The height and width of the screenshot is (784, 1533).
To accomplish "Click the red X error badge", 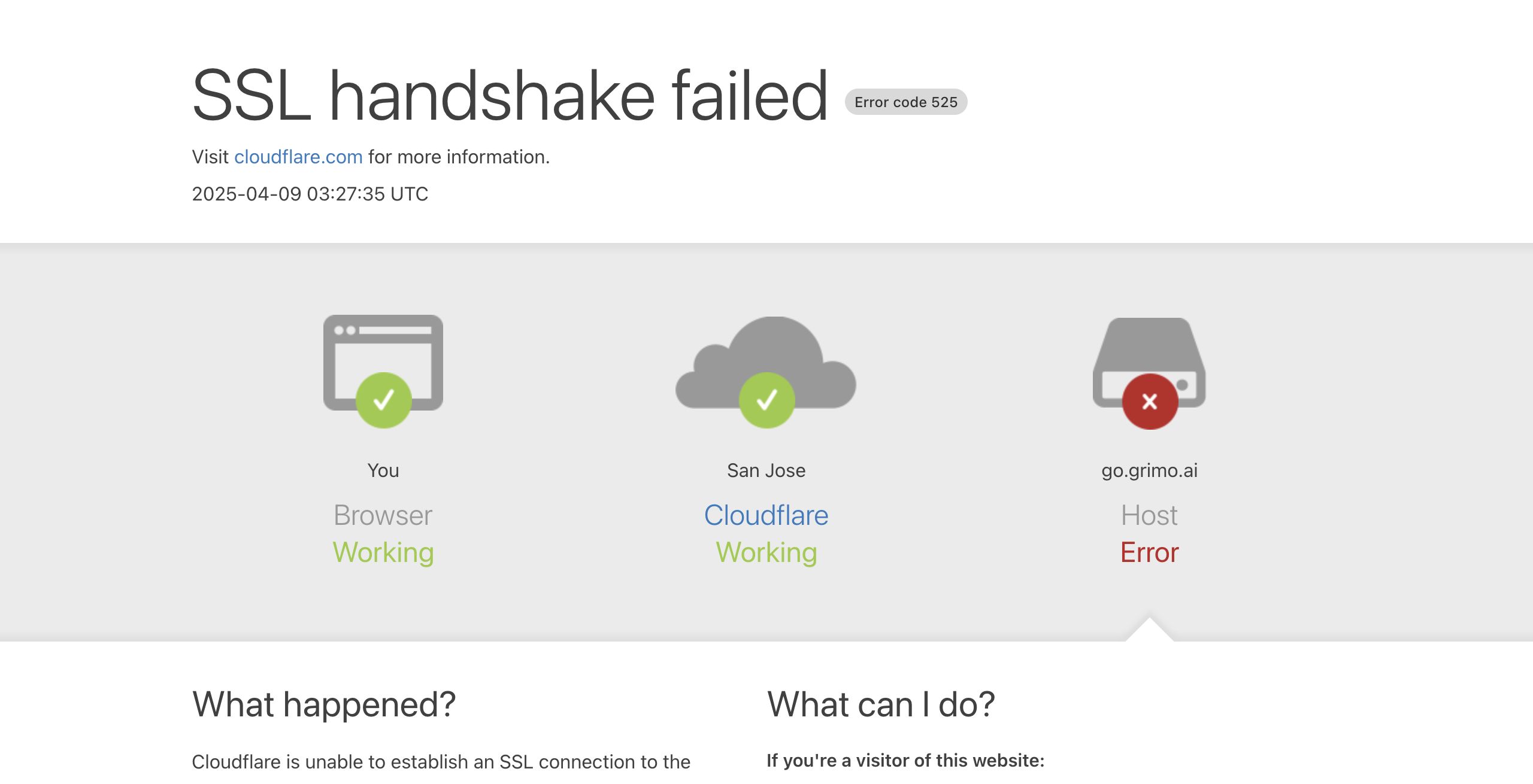I will [x=1150, y=401].
